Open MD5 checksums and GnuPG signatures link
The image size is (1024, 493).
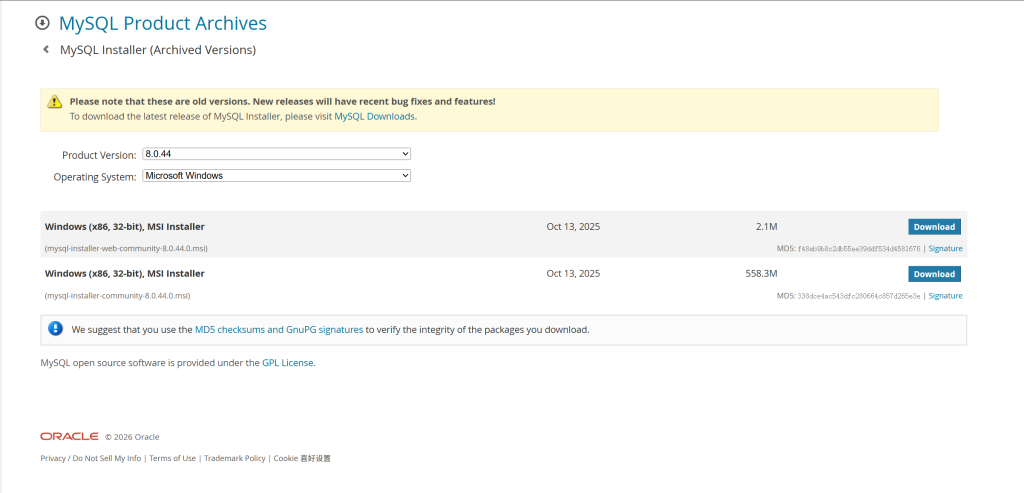279,330
